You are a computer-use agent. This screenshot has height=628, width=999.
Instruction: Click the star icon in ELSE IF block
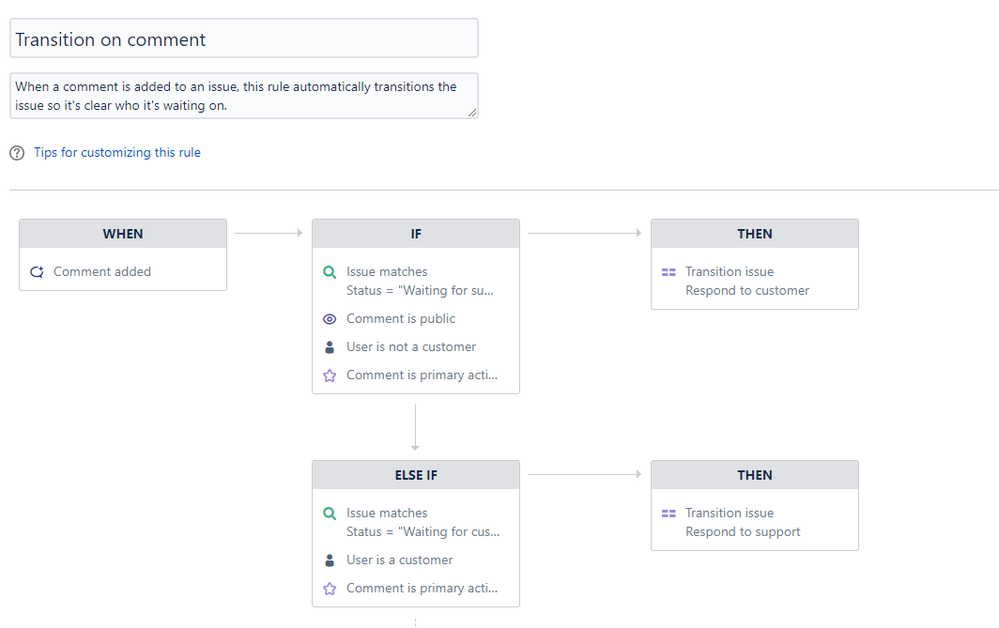(330, 589)
